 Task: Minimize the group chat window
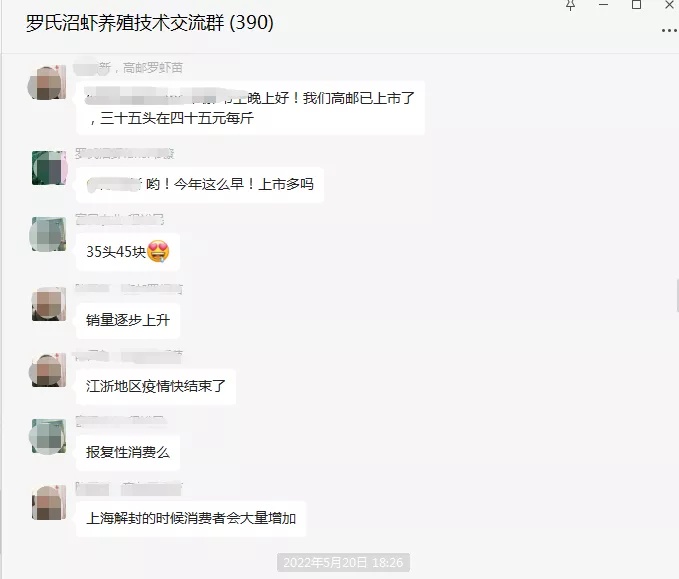pos(604,5)
